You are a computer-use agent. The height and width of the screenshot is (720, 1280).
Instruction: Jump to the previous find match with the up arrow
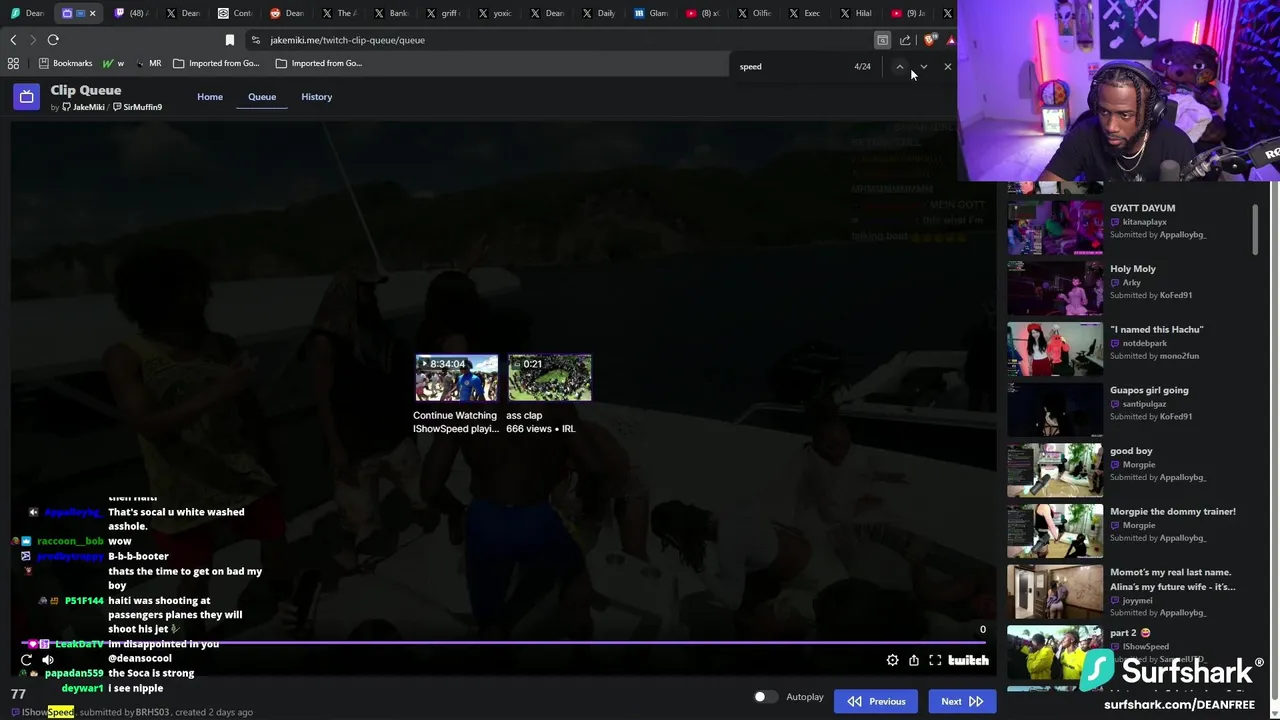point(899,66)
